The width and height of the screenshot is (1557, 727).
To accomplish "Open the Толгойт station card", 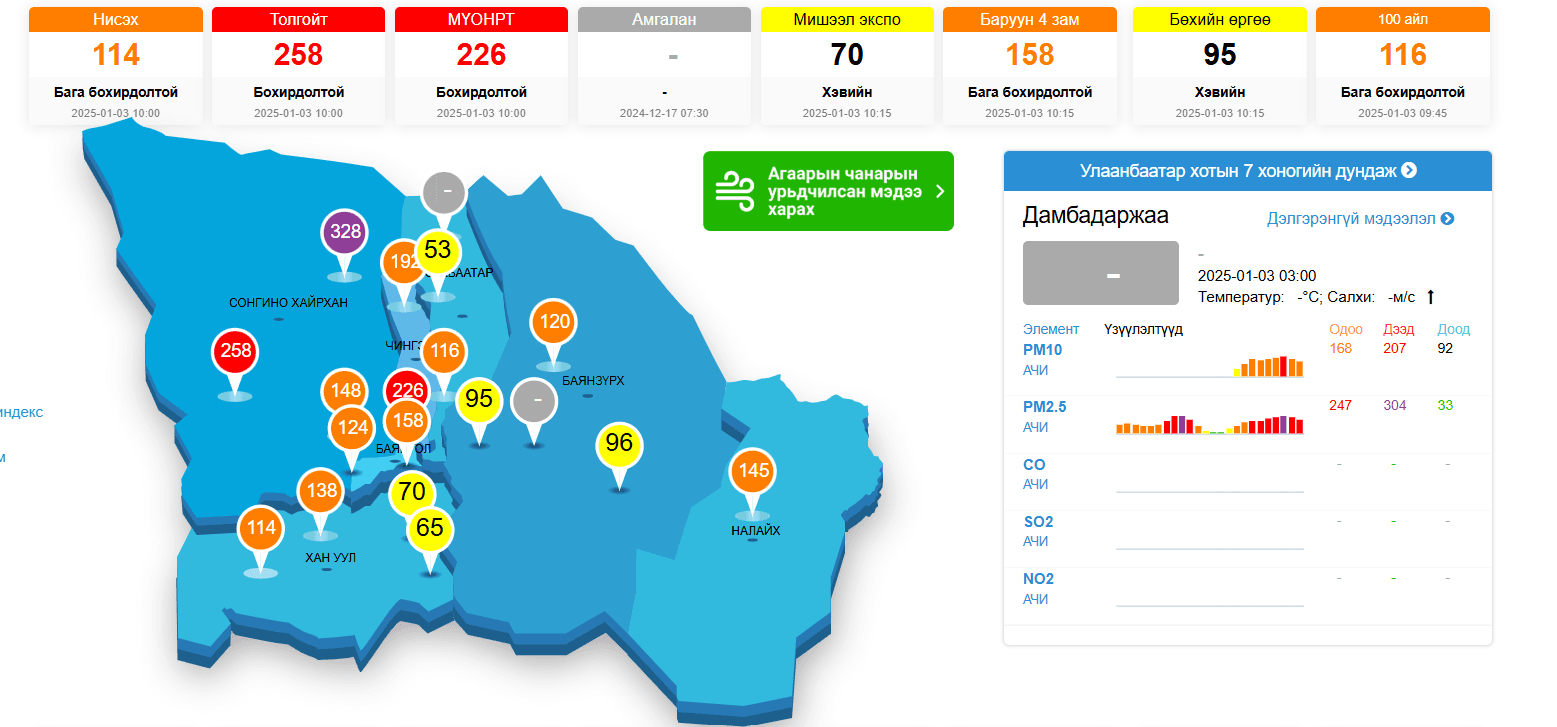I will (x=298, y=66).
